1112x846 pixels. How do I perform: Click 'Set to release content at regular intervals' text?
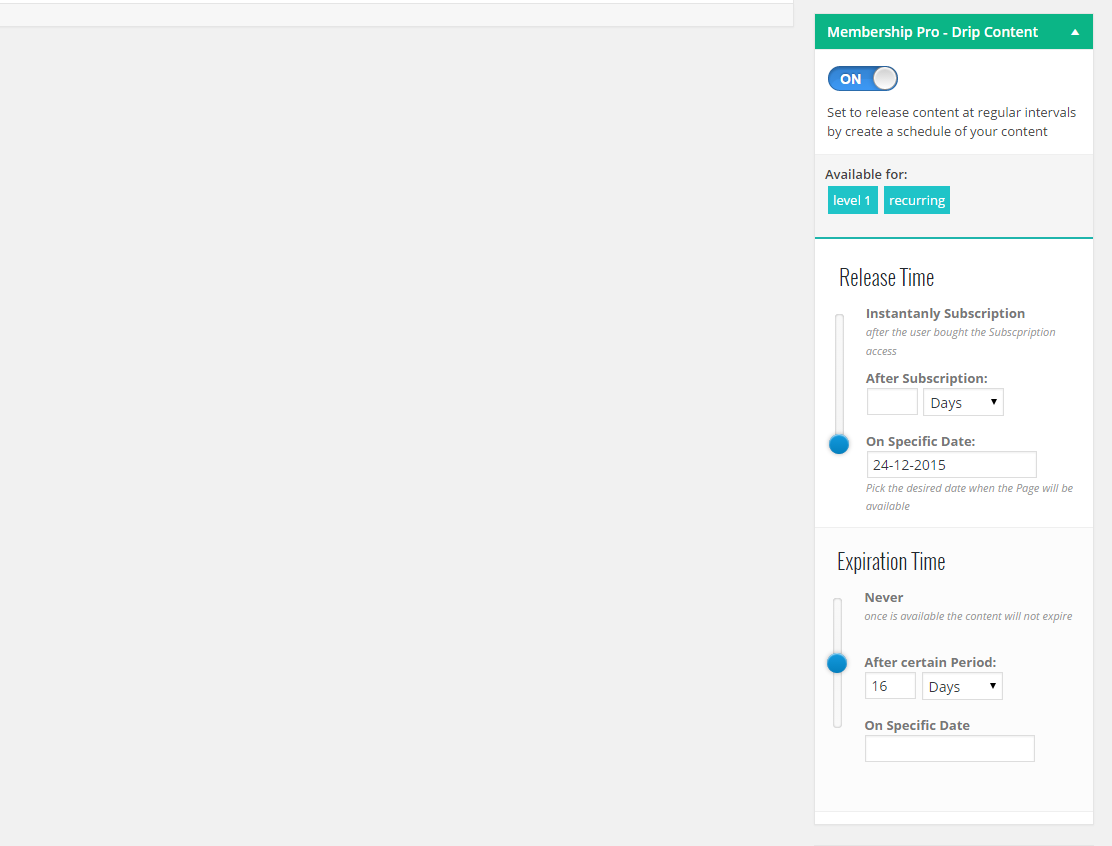point(951,122)
